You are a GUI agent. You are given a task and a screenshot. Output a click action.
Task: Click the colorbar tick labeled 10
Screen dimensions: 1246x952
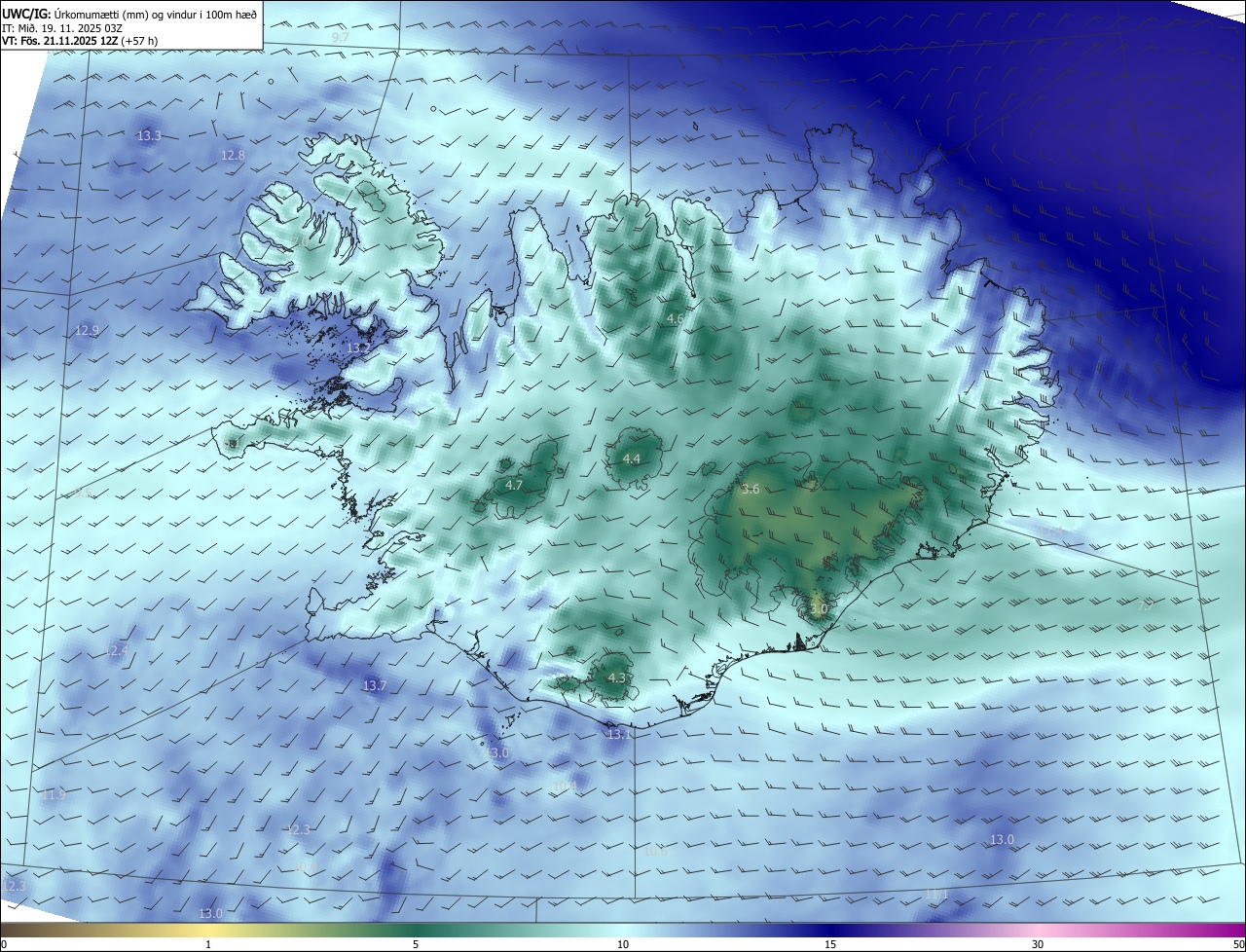click(623, 944)
